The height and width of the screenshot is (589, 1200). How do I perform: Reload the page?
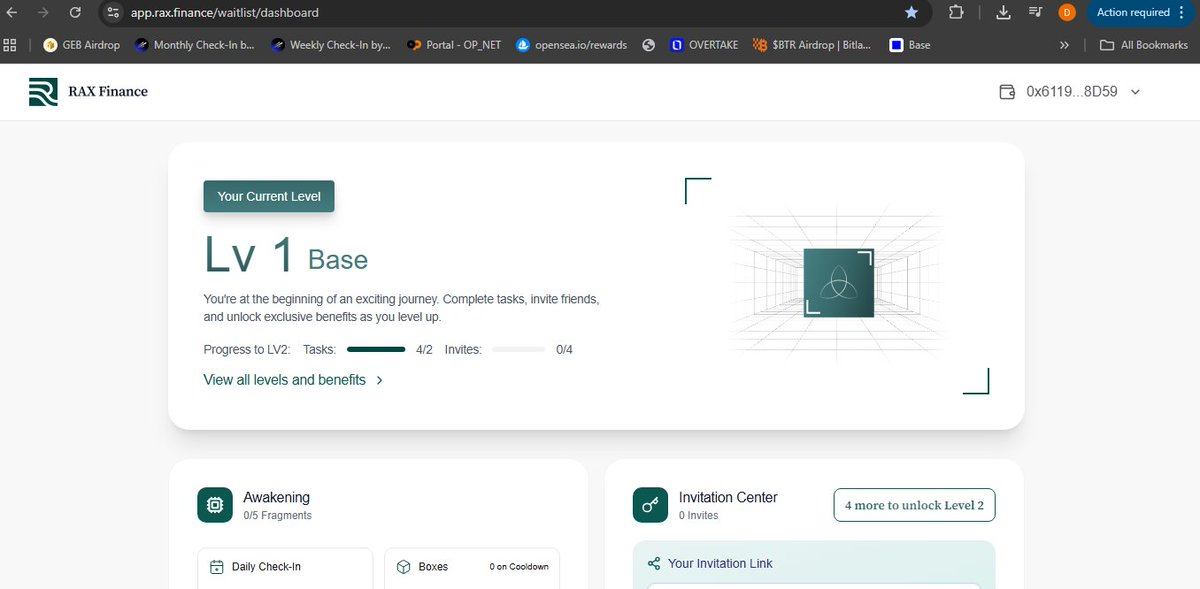point(76,13)
